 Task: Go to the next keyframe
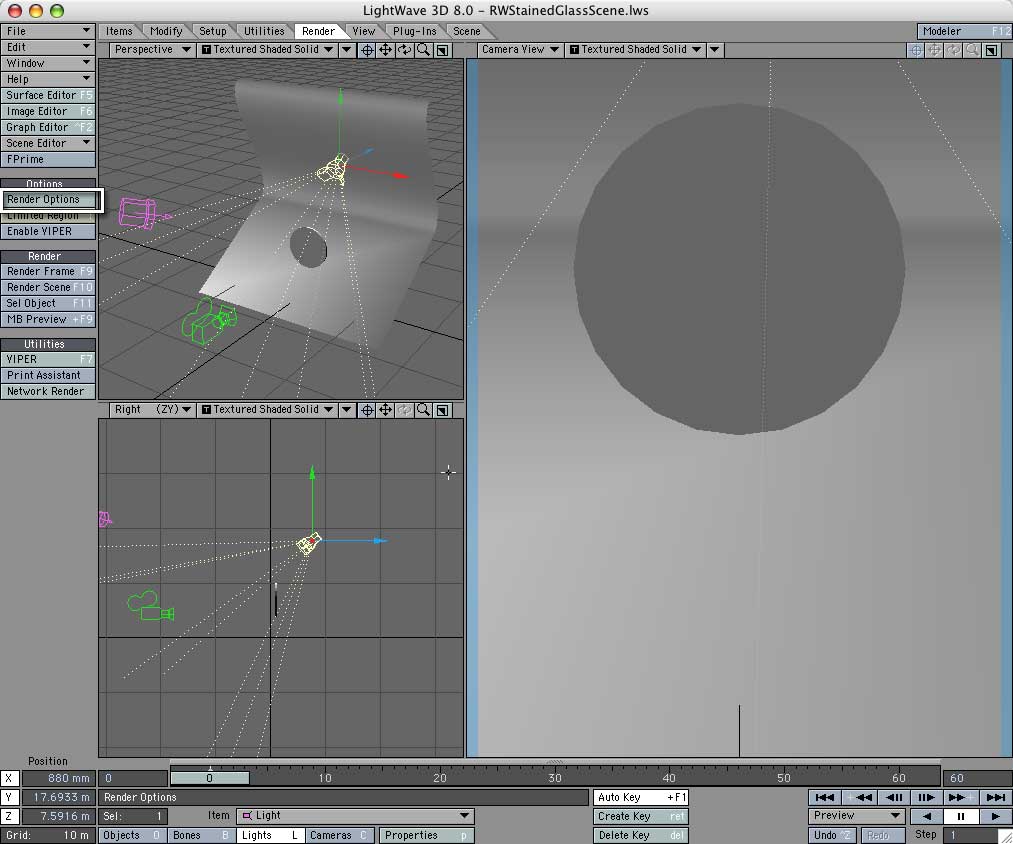(x=959, y=797)
